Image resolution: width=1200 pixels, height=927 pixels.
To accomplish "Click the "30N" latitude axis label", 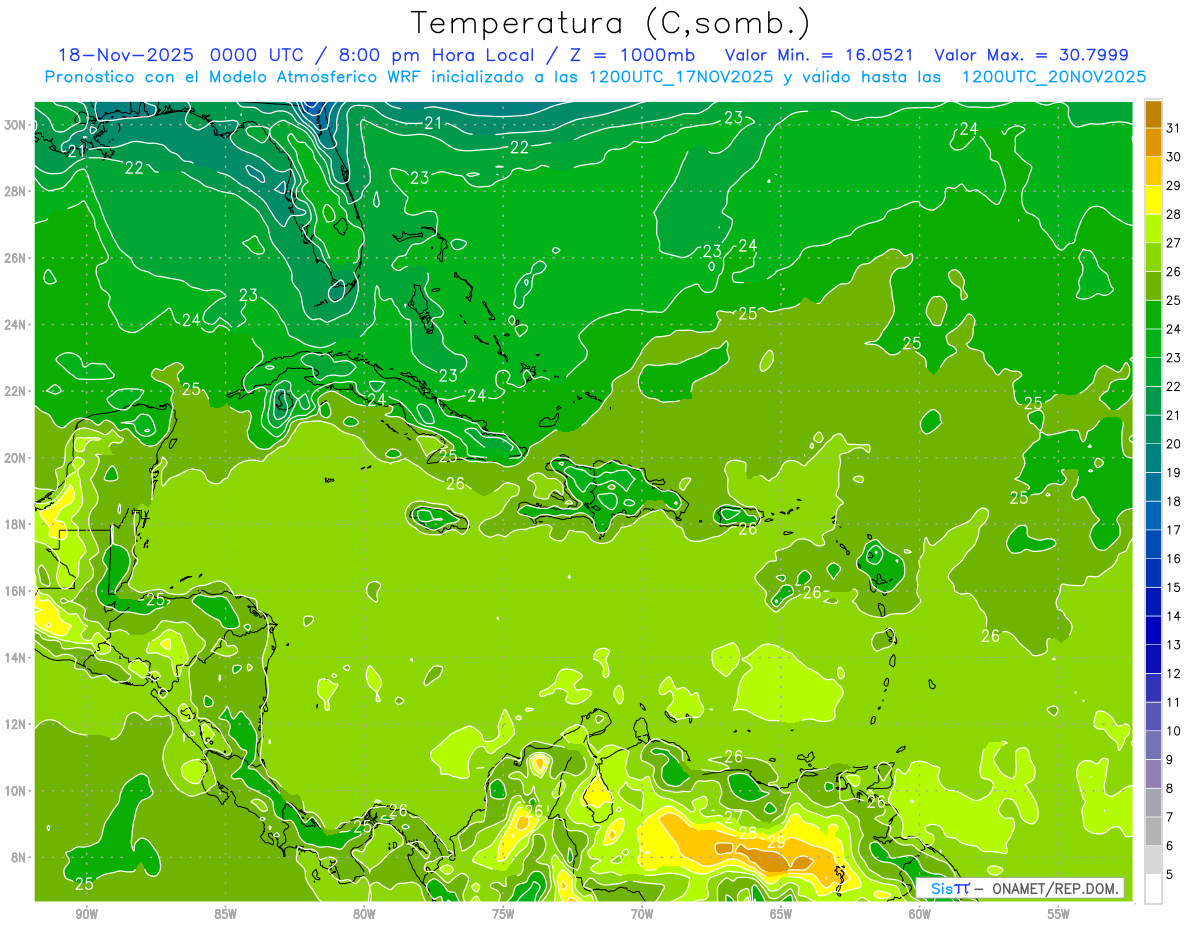I will 15,124.
